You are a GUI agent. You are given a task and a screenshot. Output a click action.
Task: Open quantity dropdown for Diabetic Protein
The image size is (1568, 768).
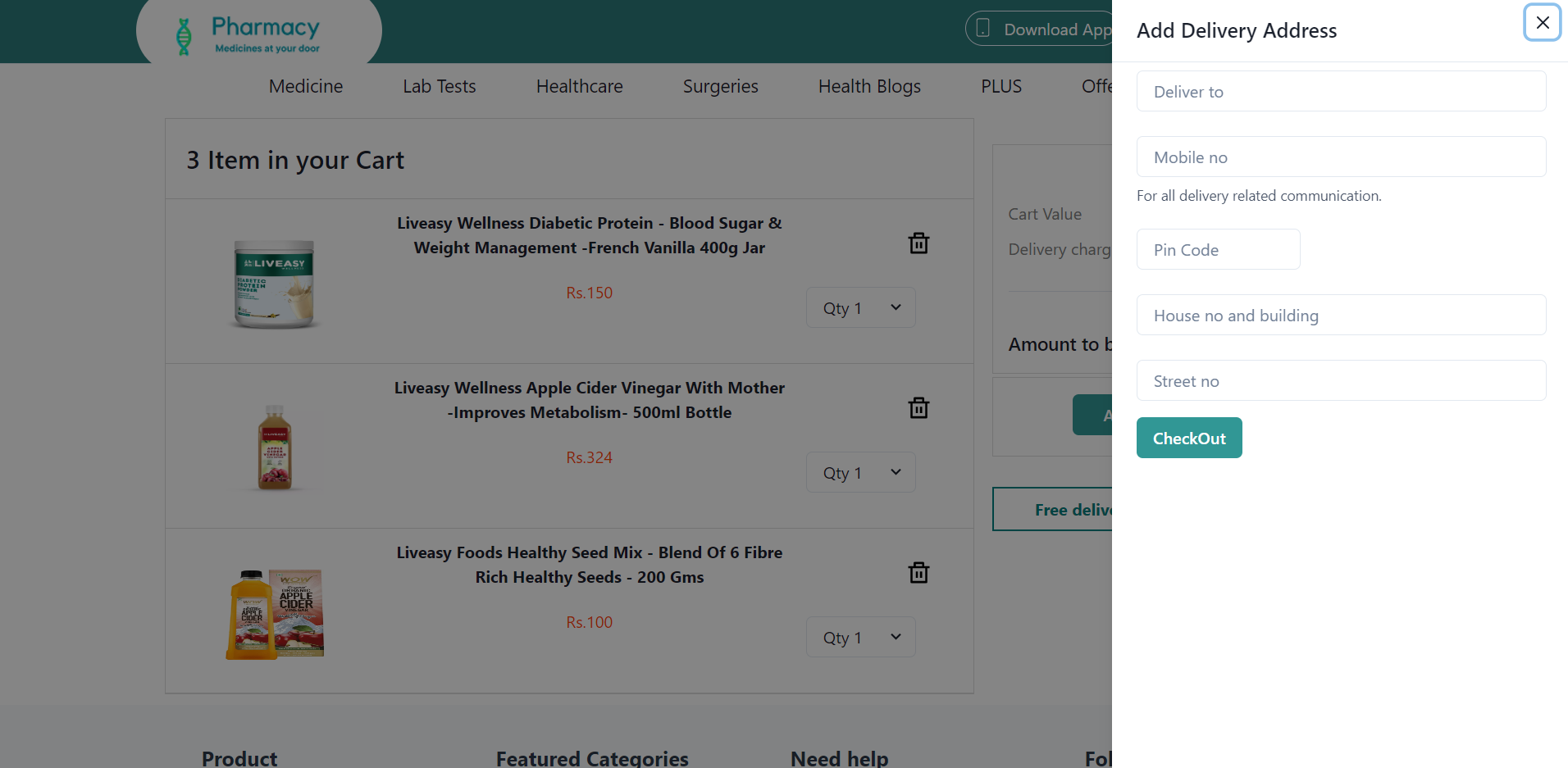point(860,307)
